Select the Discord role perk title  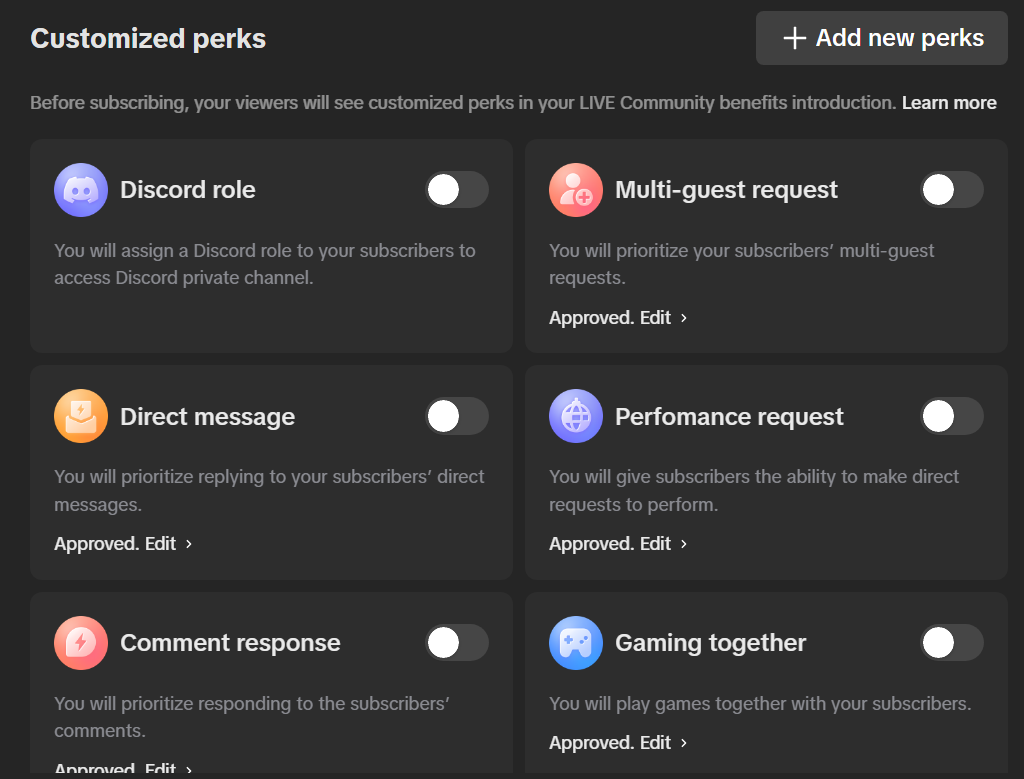188,190
